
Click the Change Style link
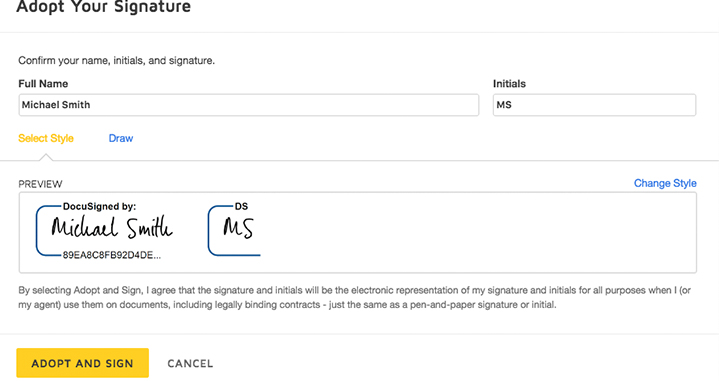(665, 183)
